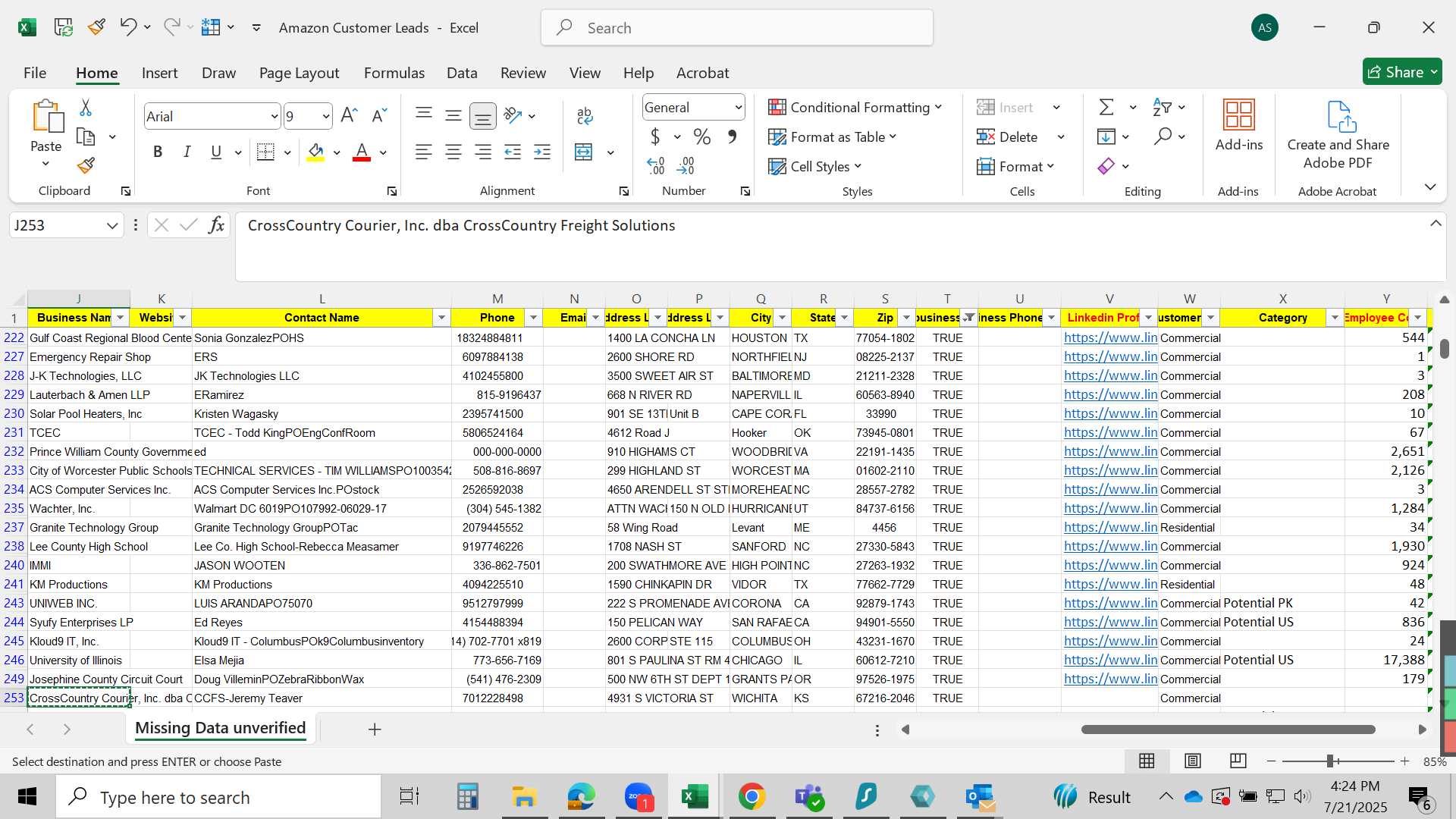
Task: Click the red Font Color button
Action: click(362, 152)
